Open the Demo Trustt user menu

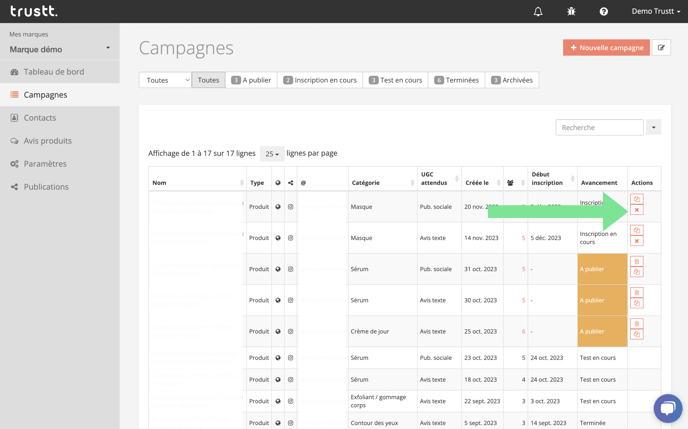[x=656, y=11]
